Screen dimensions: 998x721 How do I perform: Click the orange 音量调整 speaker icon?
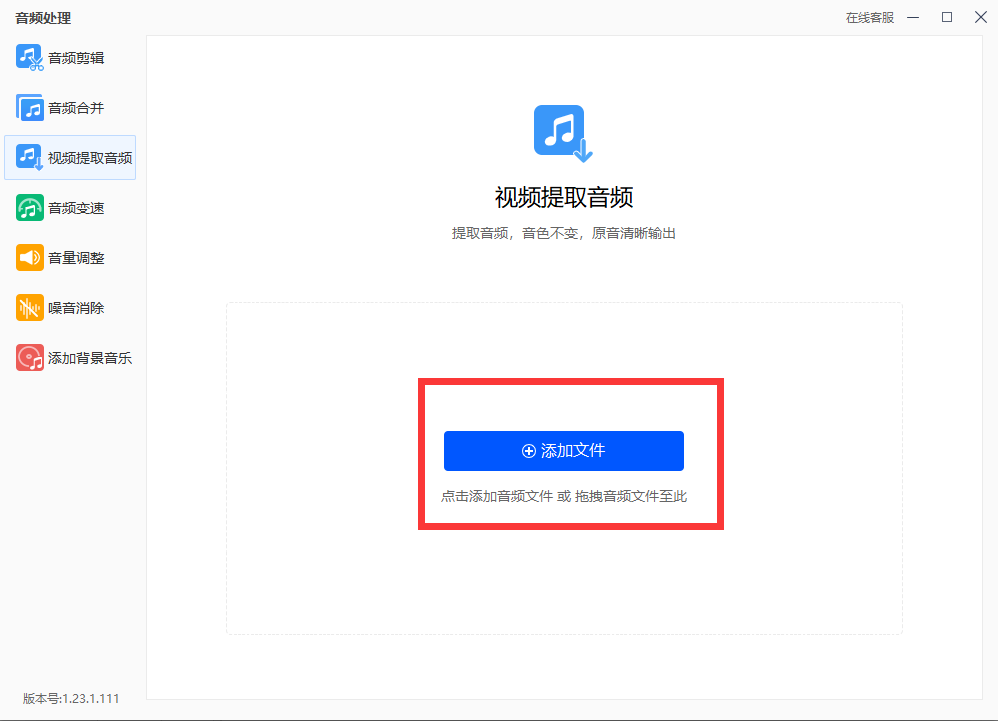coord(30,258)
